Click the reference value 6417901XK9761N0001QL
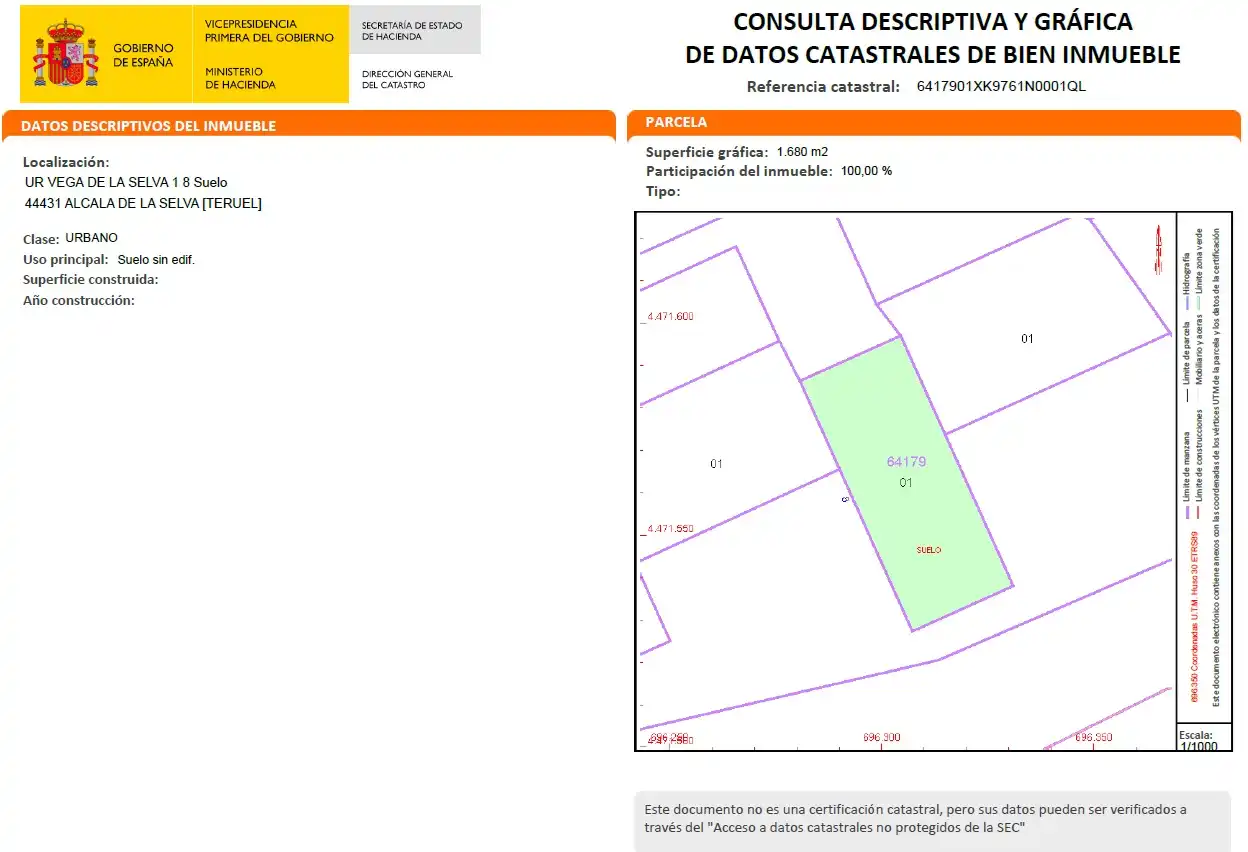This screenshot has width=1248, height=852. (x=1001, y=86)
